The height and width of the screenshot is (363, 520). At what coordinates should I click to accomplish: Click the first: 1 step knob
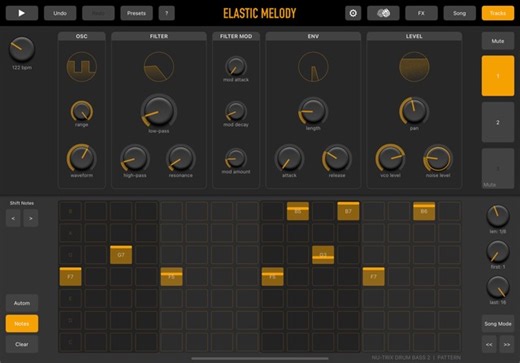click(498, 251)
